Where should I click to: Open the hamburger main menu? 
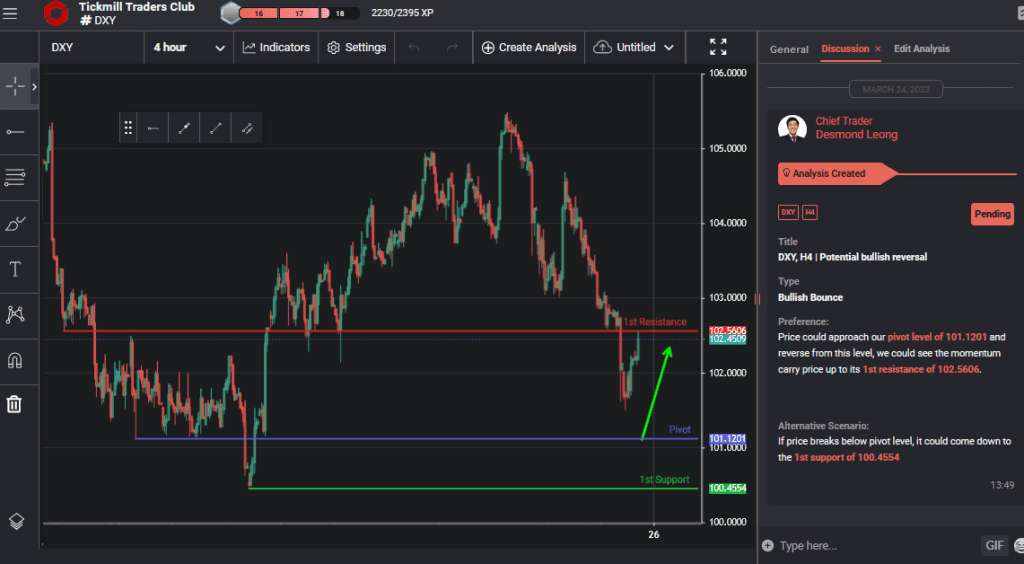pos(10,14)
